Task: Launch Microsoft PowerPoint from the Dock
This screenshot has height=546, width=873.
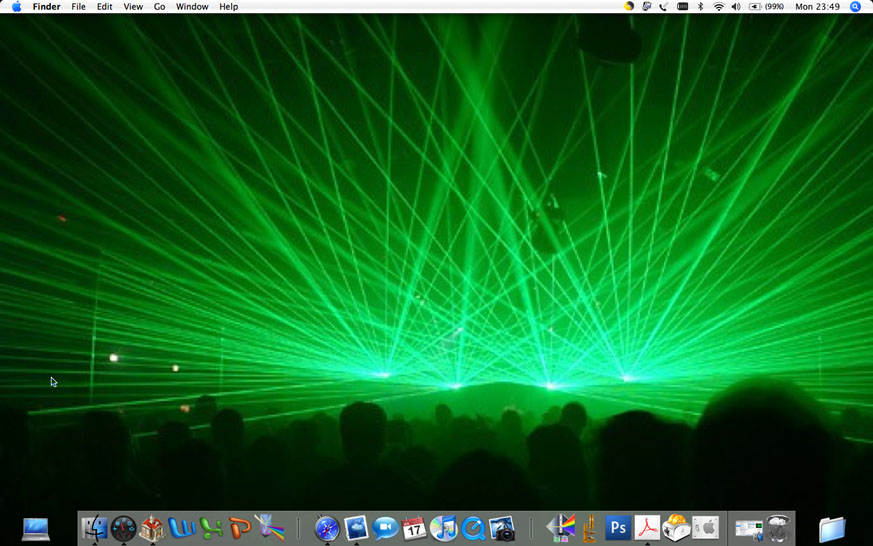Action: [239, 528]
